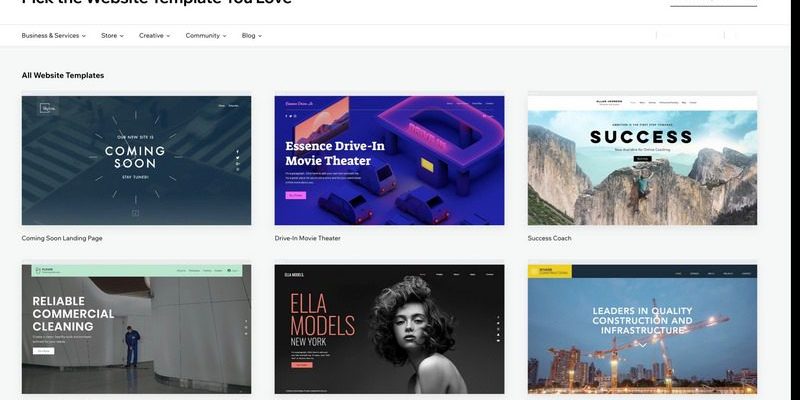
Task: Click the Twitter icon in Coming Soon template
Action: tap(238, 158)
